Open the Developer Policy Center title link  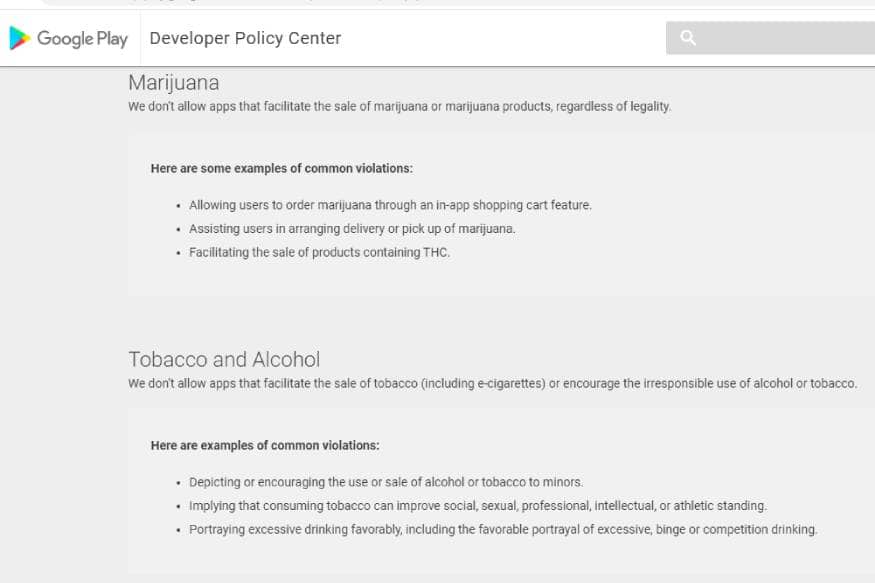tap(245, 38)
